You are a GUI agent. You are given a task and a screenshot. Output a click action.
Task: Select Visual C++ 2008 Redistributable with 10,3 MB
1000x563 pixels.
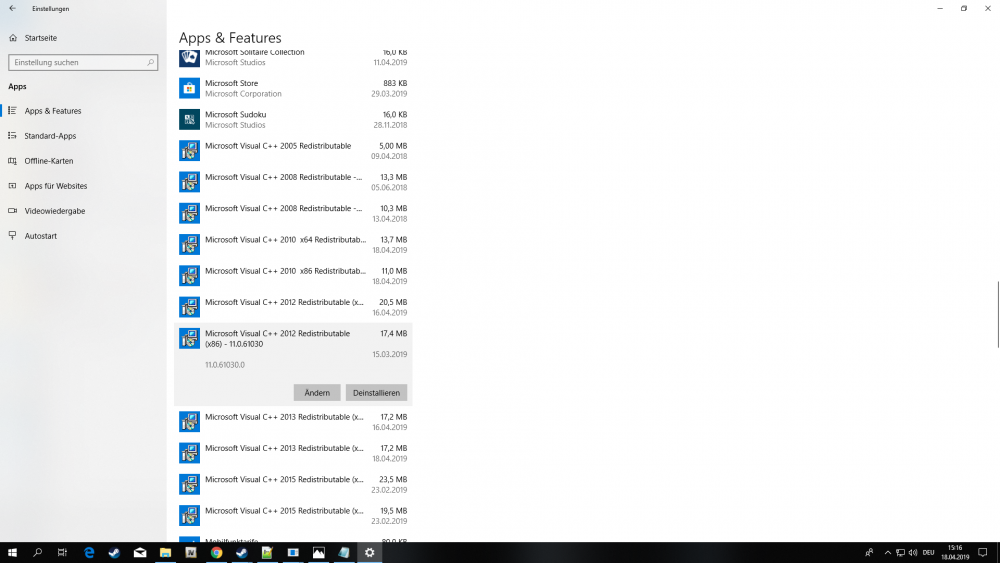[x=293, y=213]
